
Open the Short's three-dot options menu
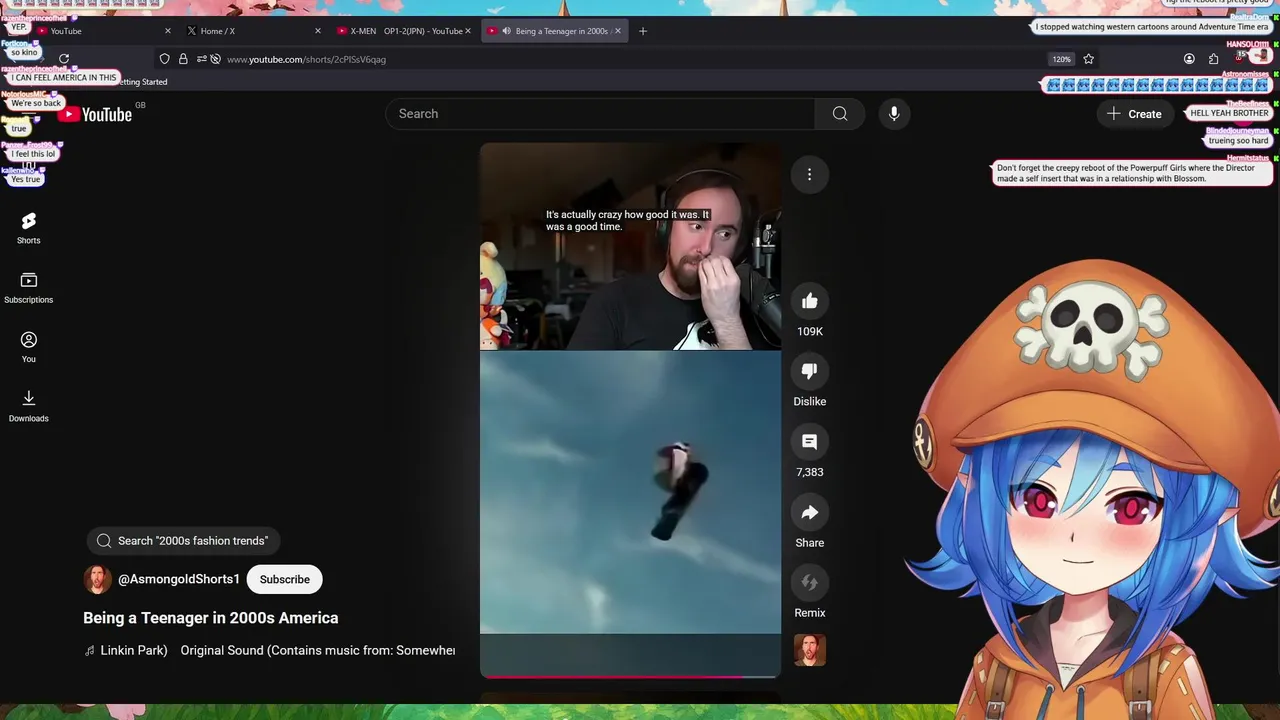tap(809, 175)
